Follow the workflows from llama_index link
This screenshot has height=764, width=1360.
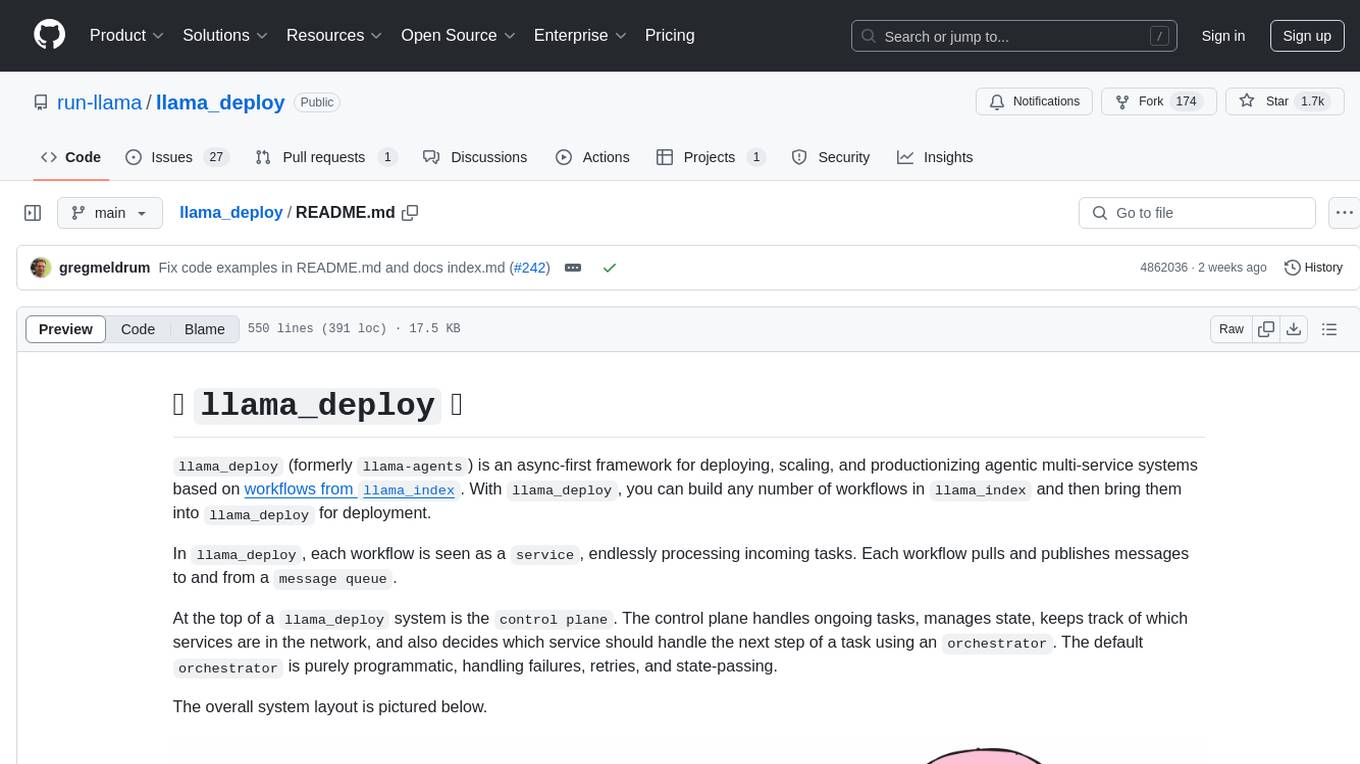point(351,489)
